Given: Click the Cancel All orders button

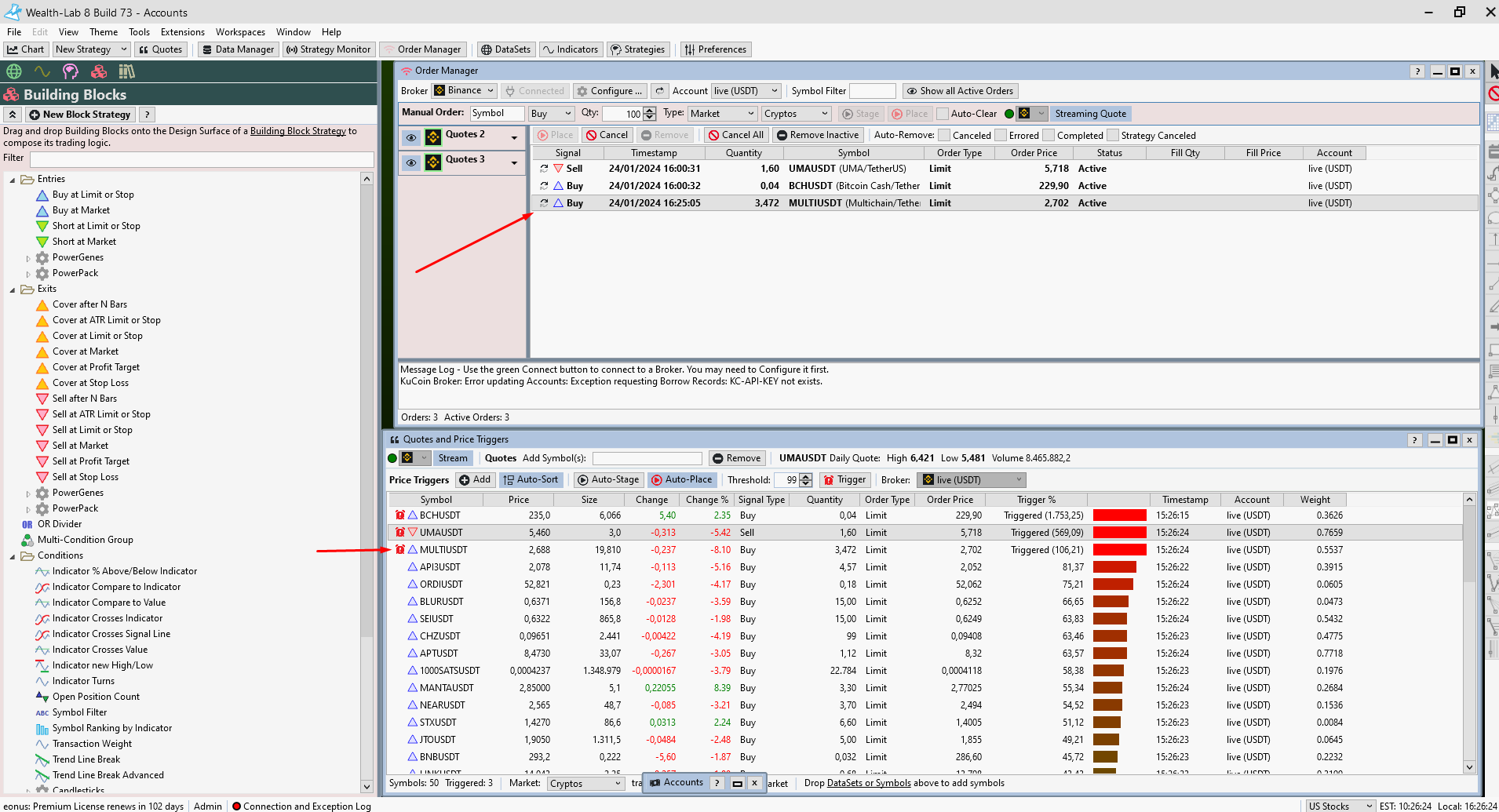Looking at the screenshot, I should pyautogui.click(x=735, y=135).
